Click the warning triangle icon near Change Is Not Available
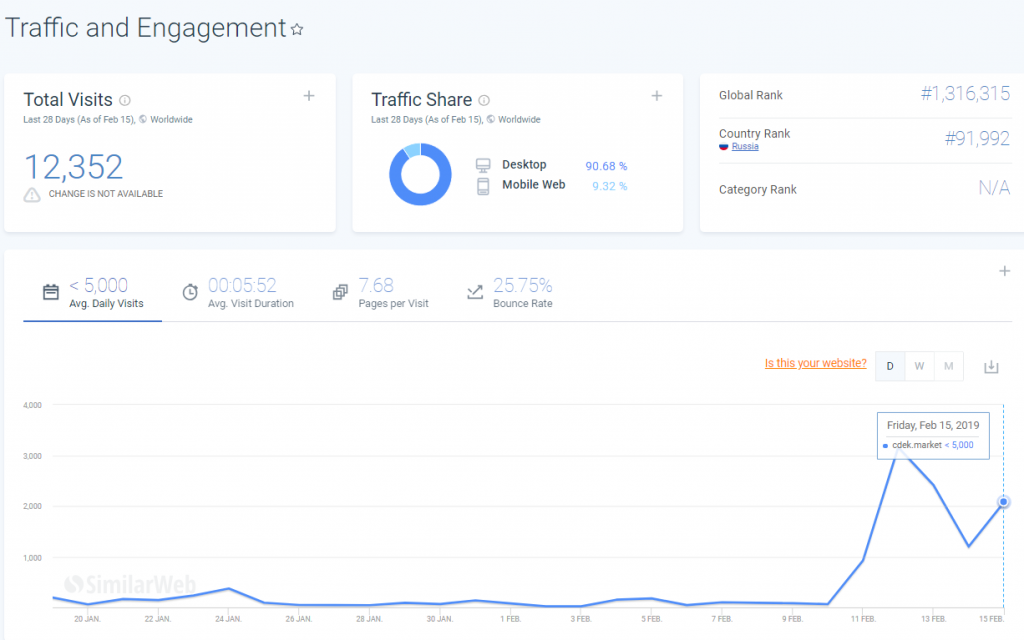Image resolution: width=1024 pixels, height=640 pixels. click(33, 194)
